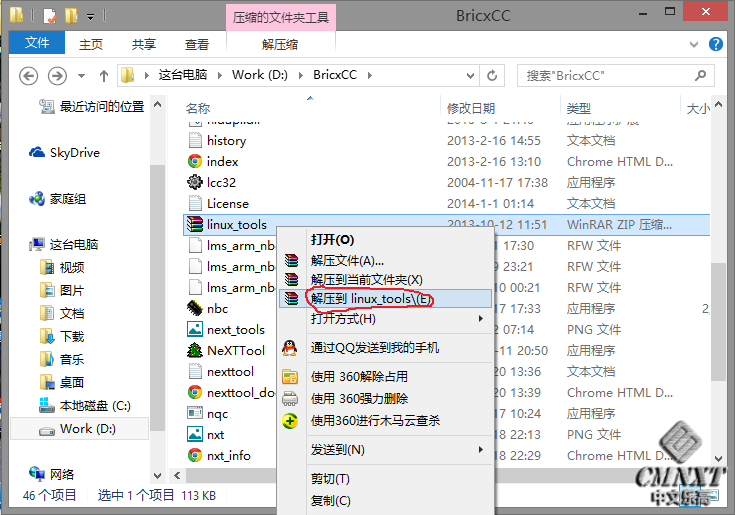Screen dimensions: 735x515
Task: Open quick access toolbar customize dropdown
Action: (90, 16)
